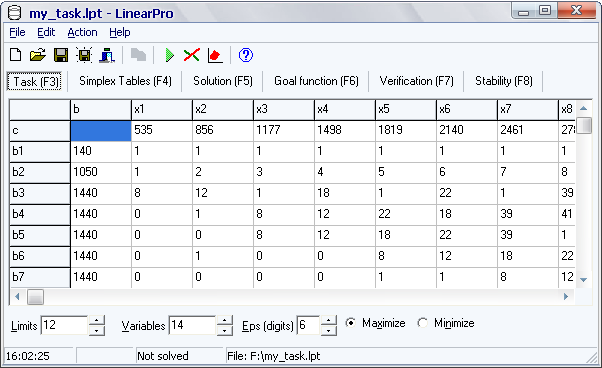Select the cell with value 2140 in row c

(467, 130)
